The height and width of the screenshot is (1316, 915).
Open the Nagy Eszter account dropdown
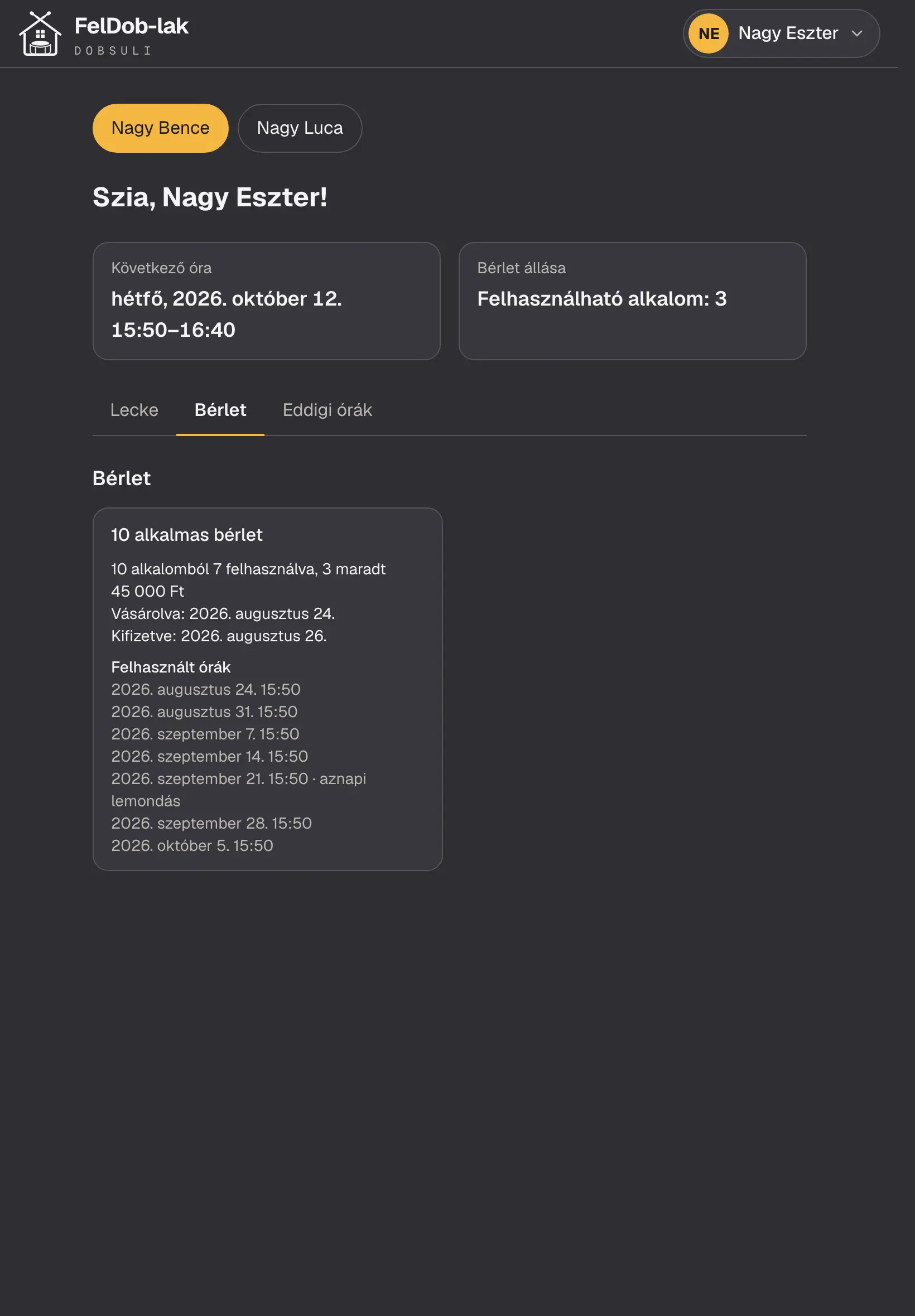point(781,33)
